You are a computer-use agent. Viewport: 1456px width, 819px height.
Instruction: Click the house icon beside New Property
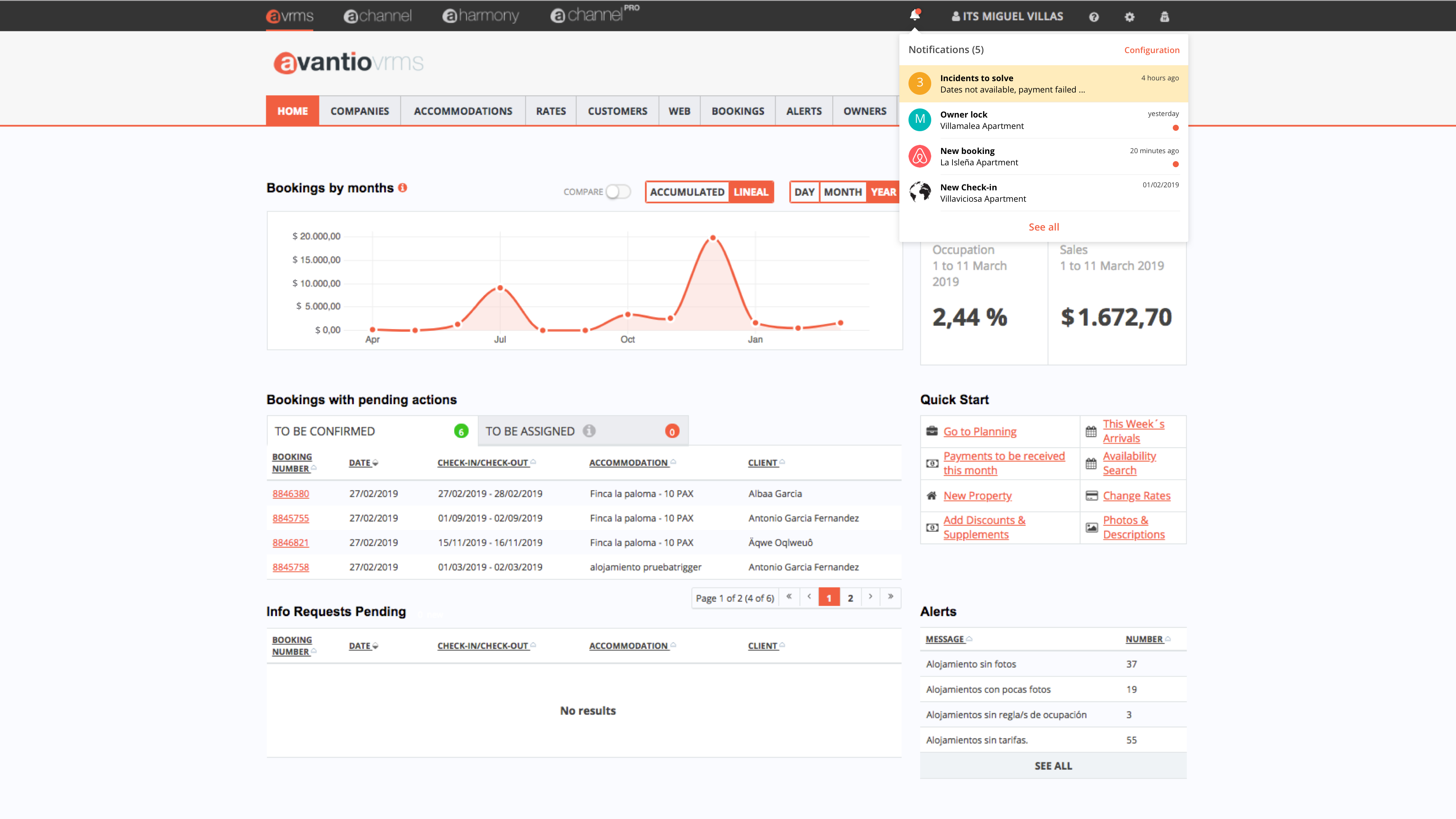(x=932, y=496)
